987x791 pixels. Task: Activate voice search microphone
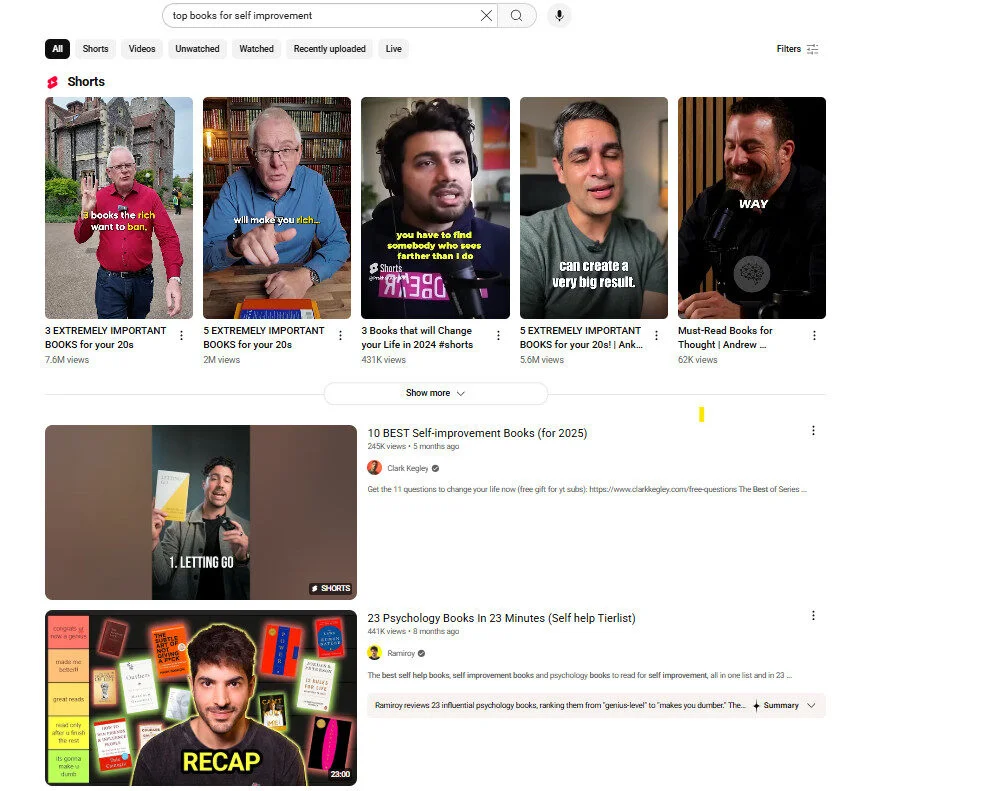coord(559,15)
